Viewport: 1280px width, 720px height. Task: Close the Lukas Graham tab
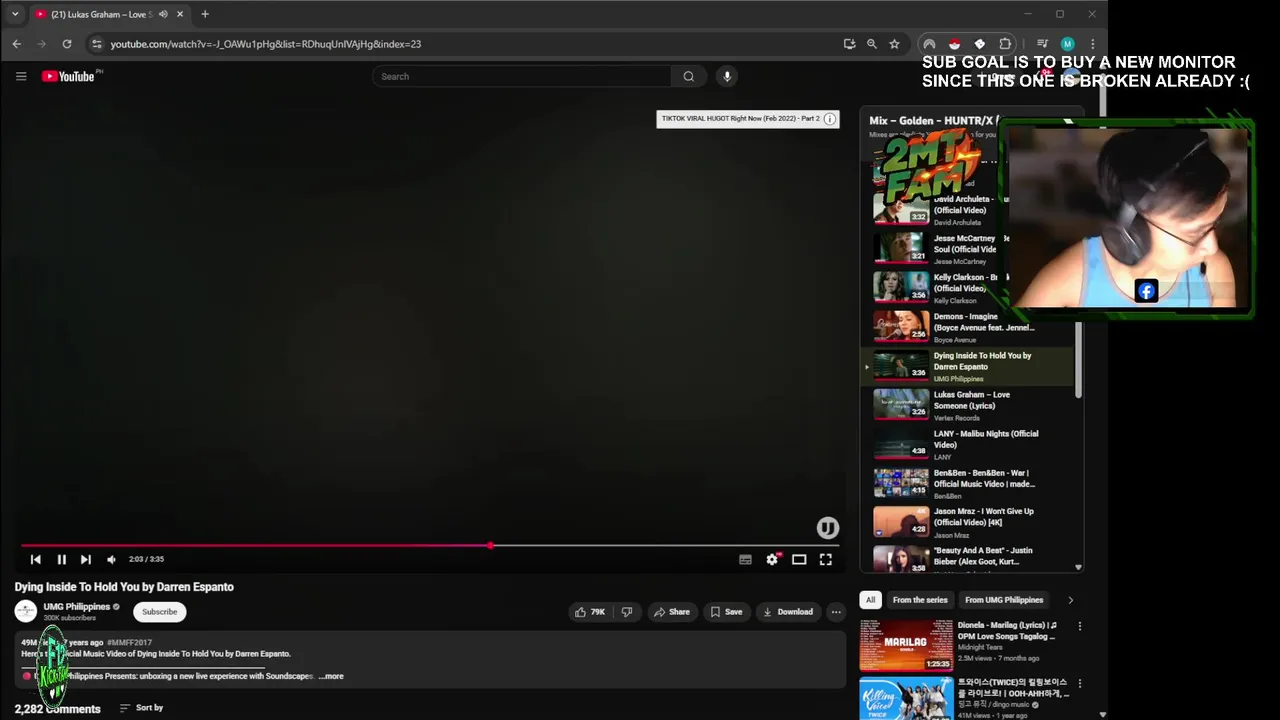point(180,14)
